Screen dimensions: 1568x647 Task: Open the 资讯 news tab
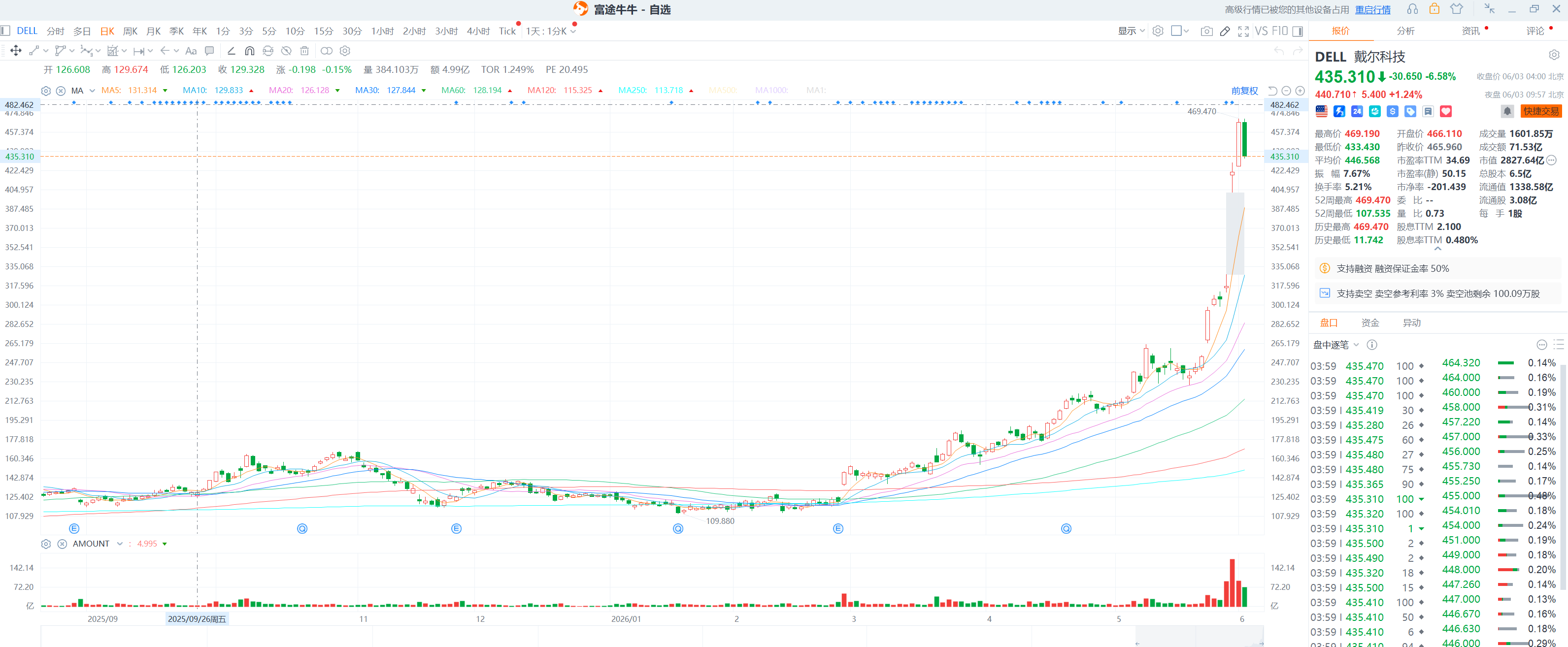pos(1470,31)
